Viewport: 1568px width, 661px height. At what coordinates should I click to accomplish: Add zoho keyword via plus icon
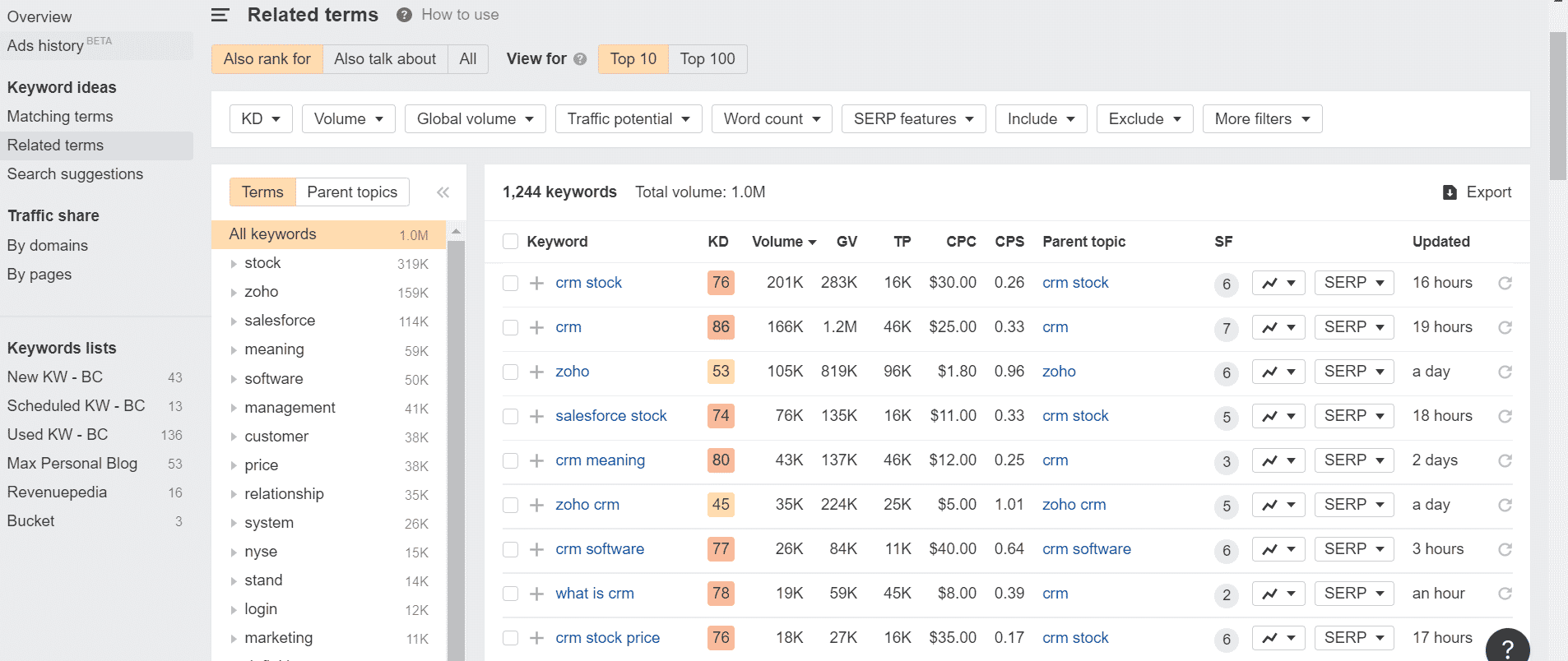coord(537,372)
